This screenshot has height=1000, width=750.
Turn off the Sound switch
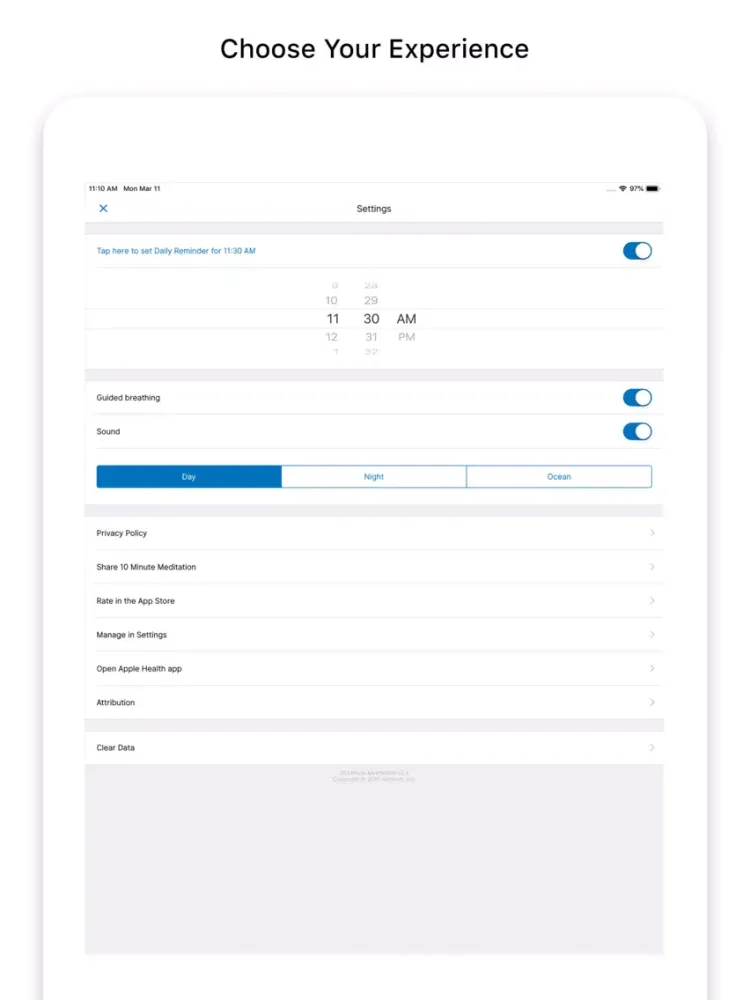tap(637, 431)
